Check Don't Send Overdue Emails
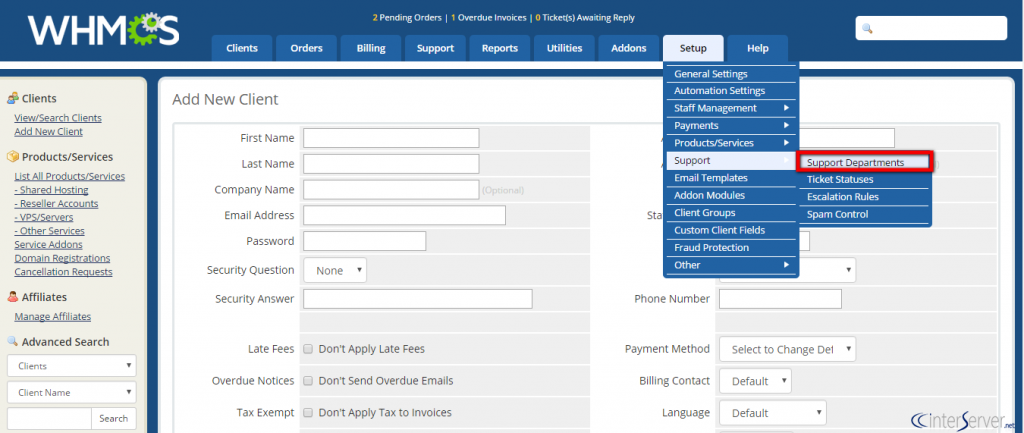The width and height of the screenshot is (1024, 433). tap(308, 380)
